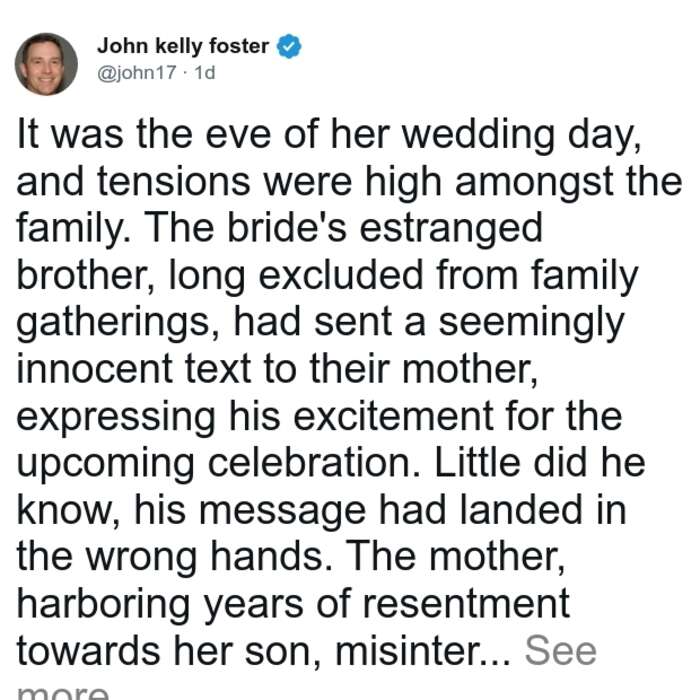The width and height of the screenshot is (700, 700).
Task: Click the first line 'It was the eve'
Action: click(x=144, y=135)
